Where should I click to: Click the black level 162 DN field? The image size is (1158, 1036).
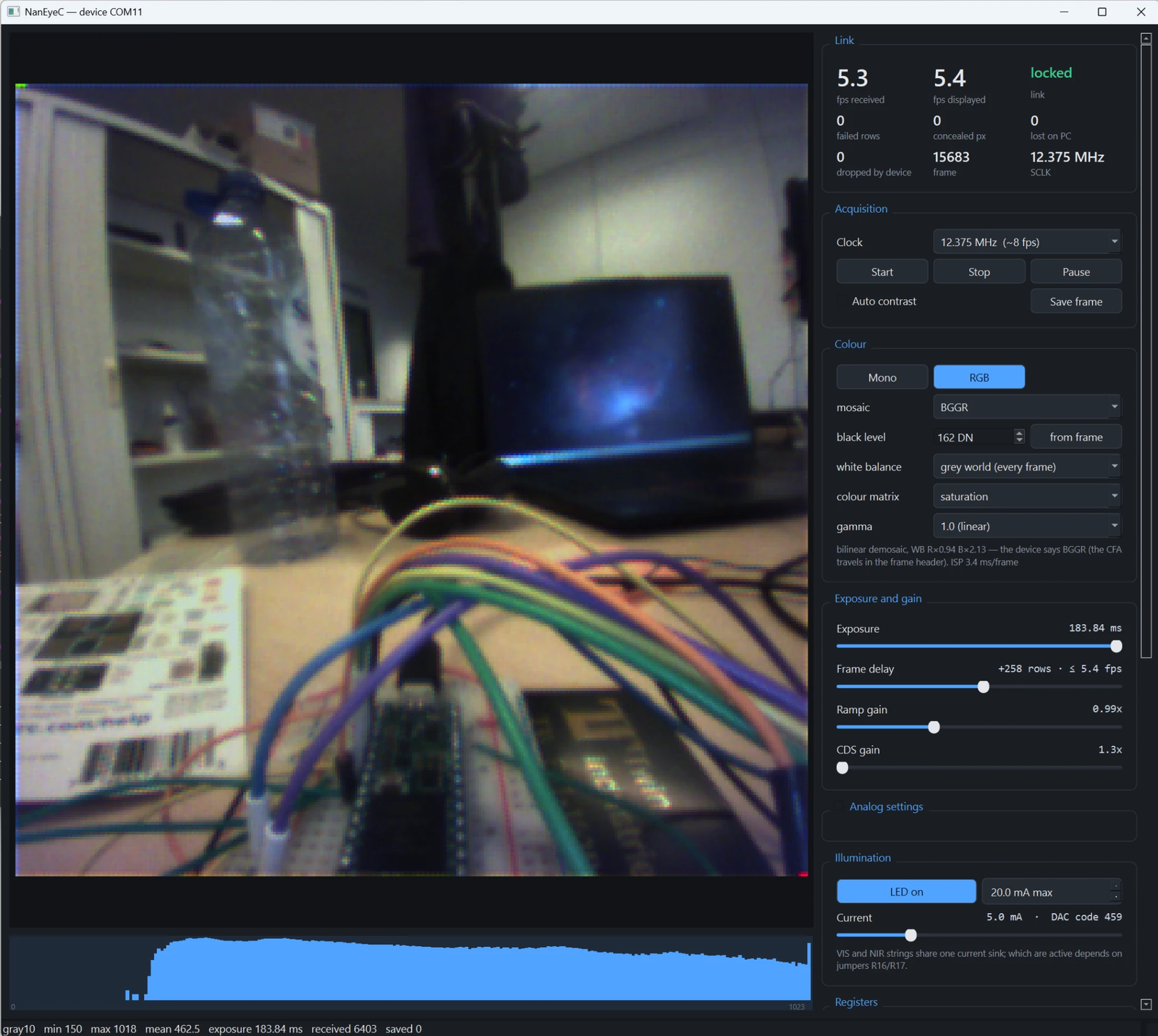[x=973, y=437]
